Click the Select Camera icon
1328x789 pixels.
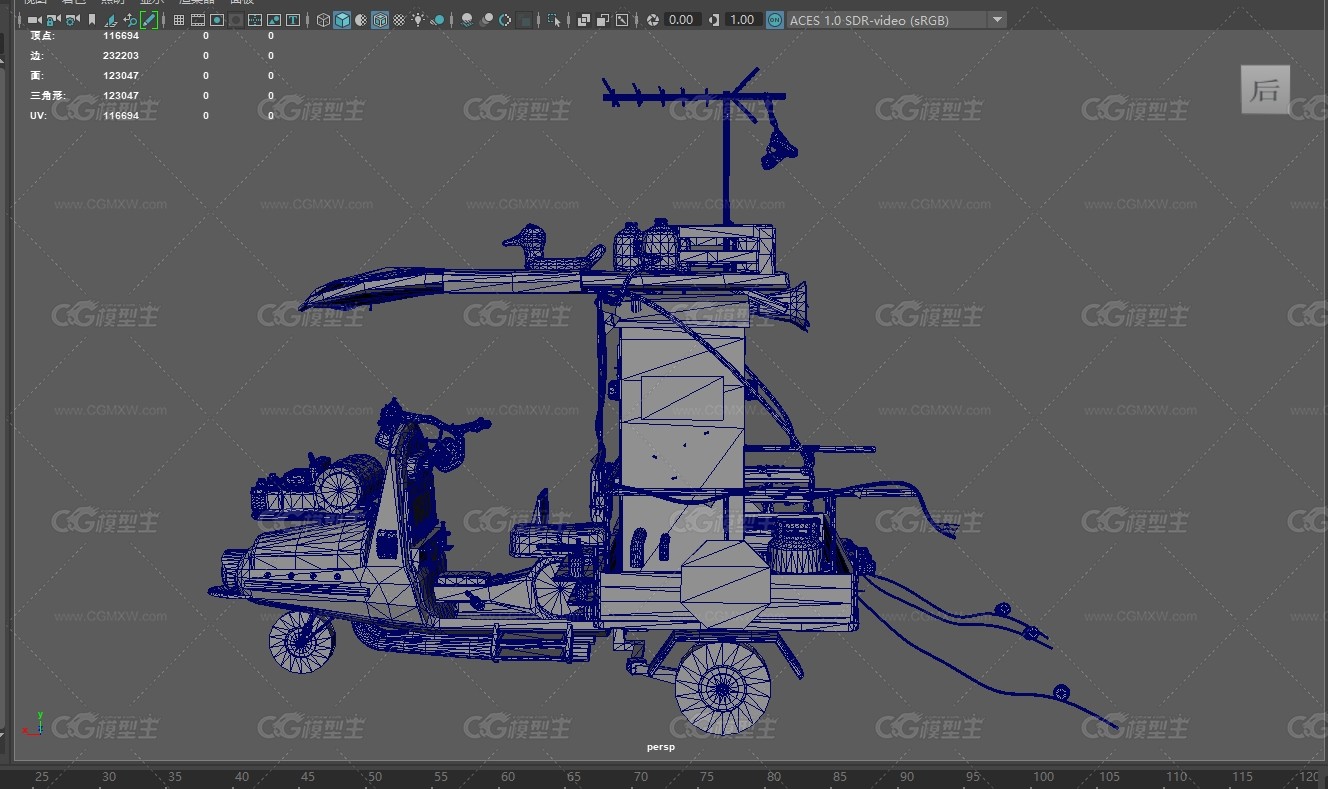(x=34, y=20)
